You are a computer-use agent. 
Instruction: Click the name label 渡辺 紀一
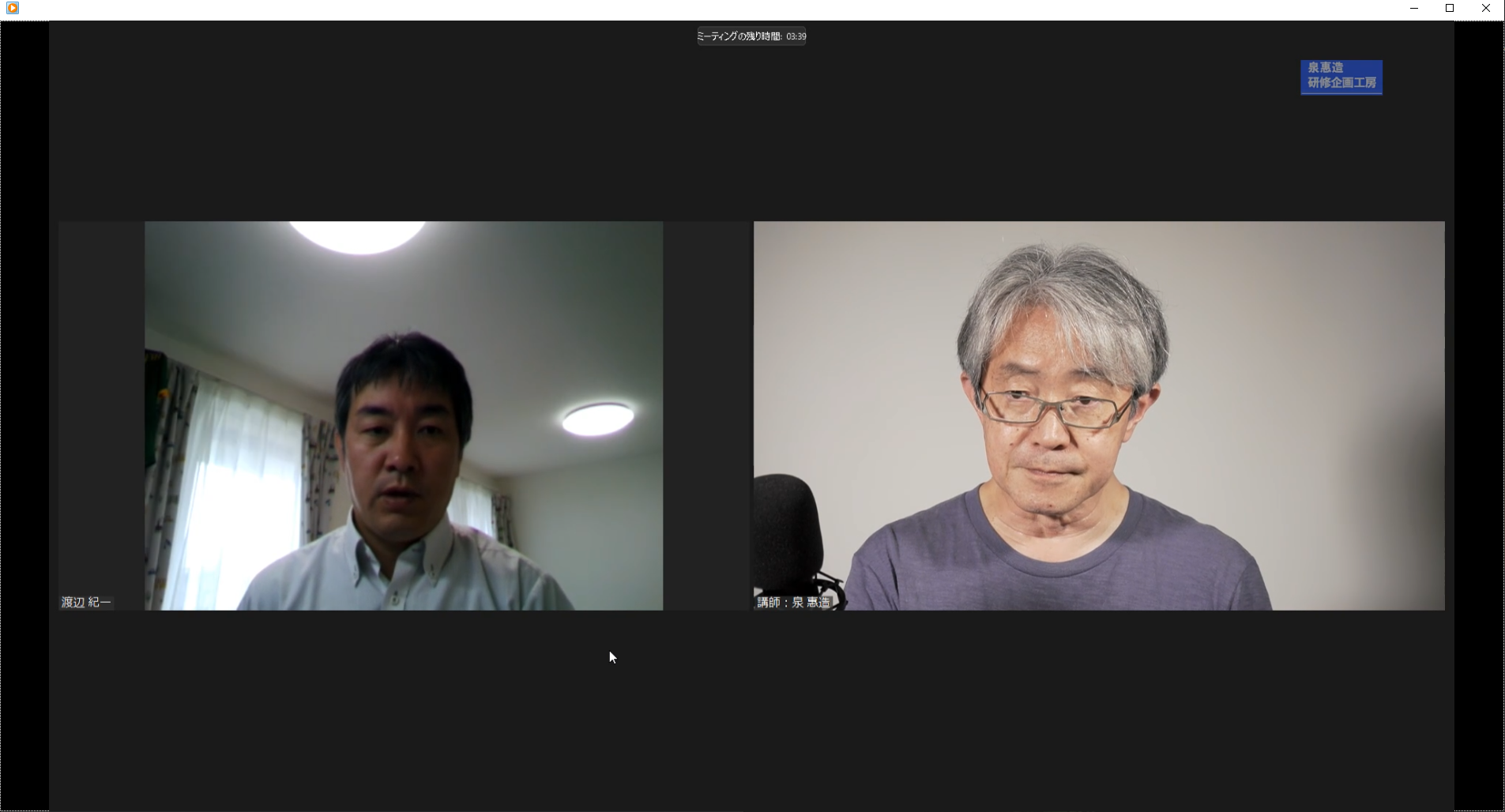click(87, 602)
